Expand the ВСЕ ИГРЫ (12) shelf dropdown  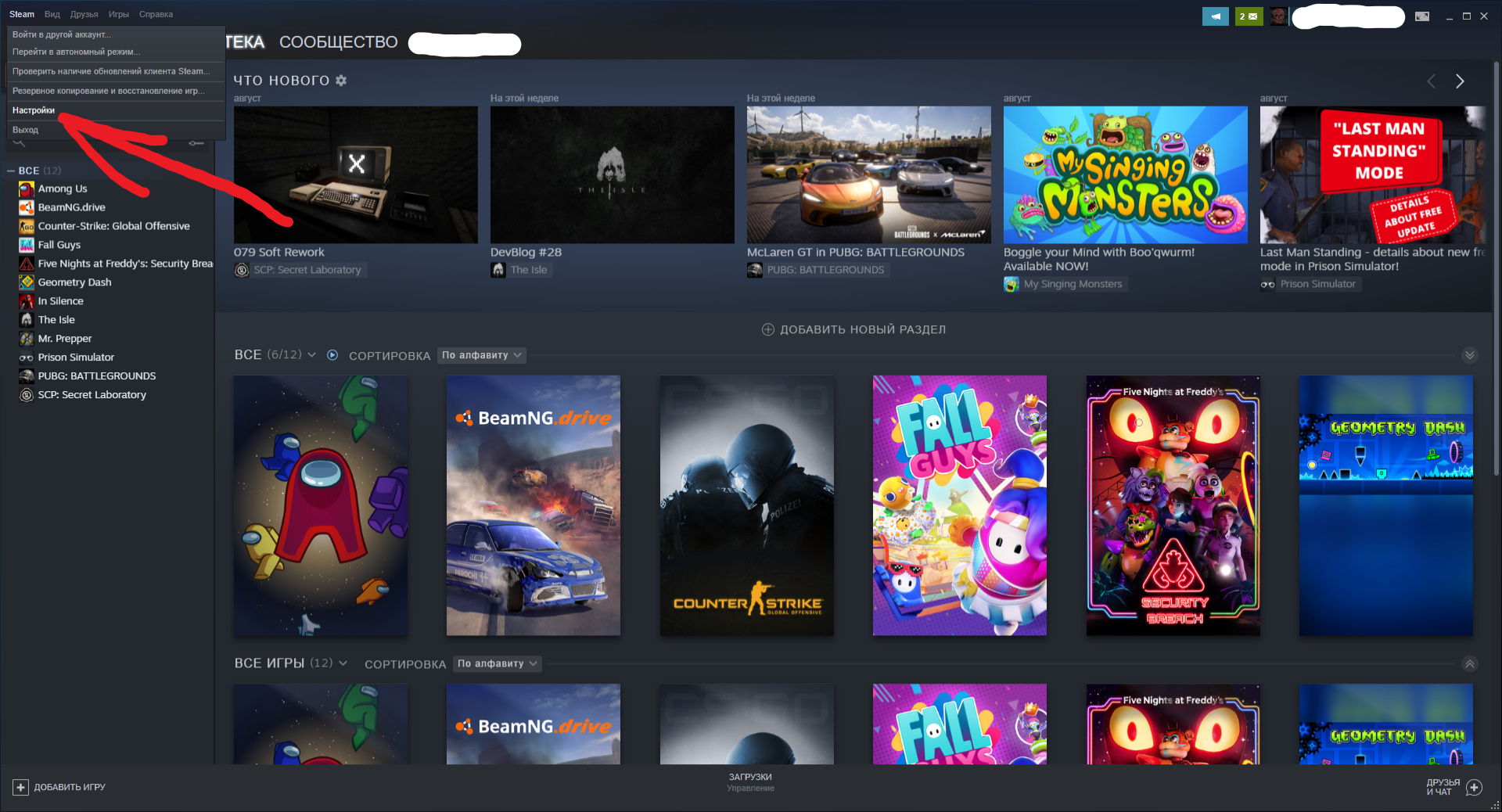click(x=343, y=663)
